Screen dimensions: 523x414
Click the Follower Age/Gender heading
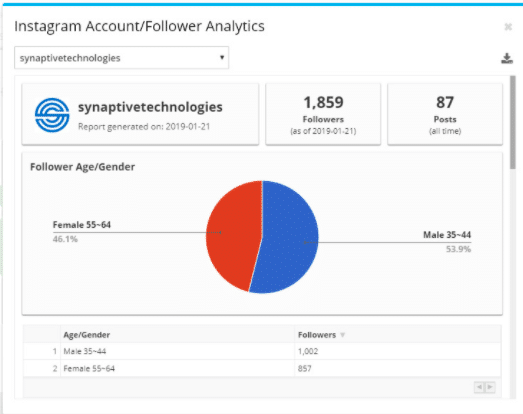point(82,166)
